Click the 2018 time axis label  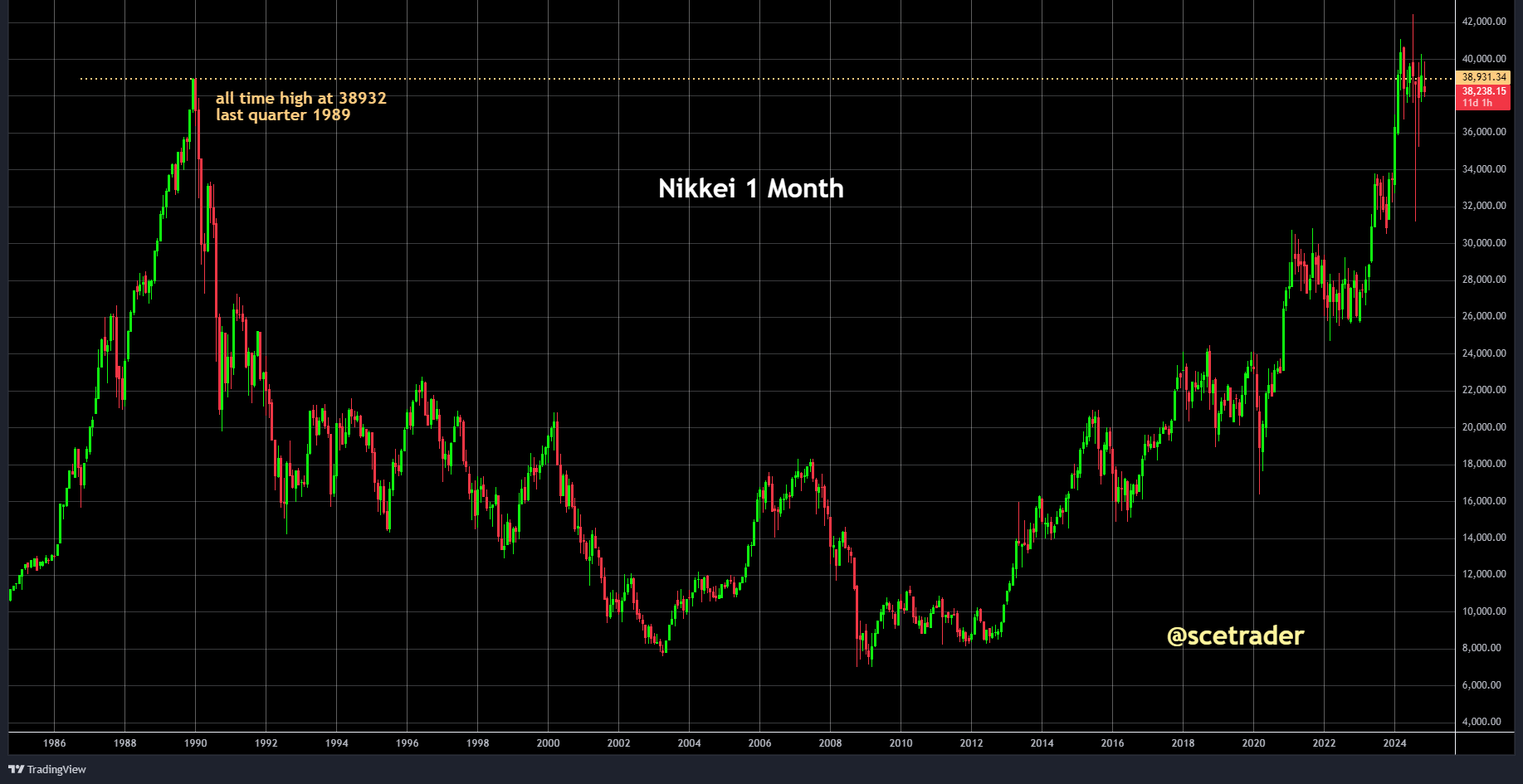tap(1184, 743)
